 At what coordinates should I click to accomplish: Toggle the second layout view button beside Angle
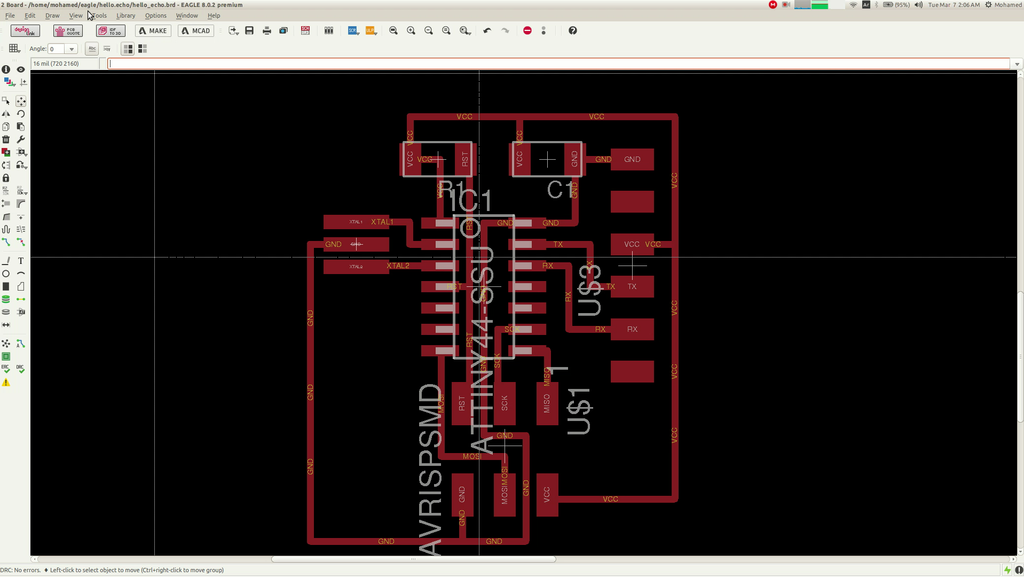point(142,49)
